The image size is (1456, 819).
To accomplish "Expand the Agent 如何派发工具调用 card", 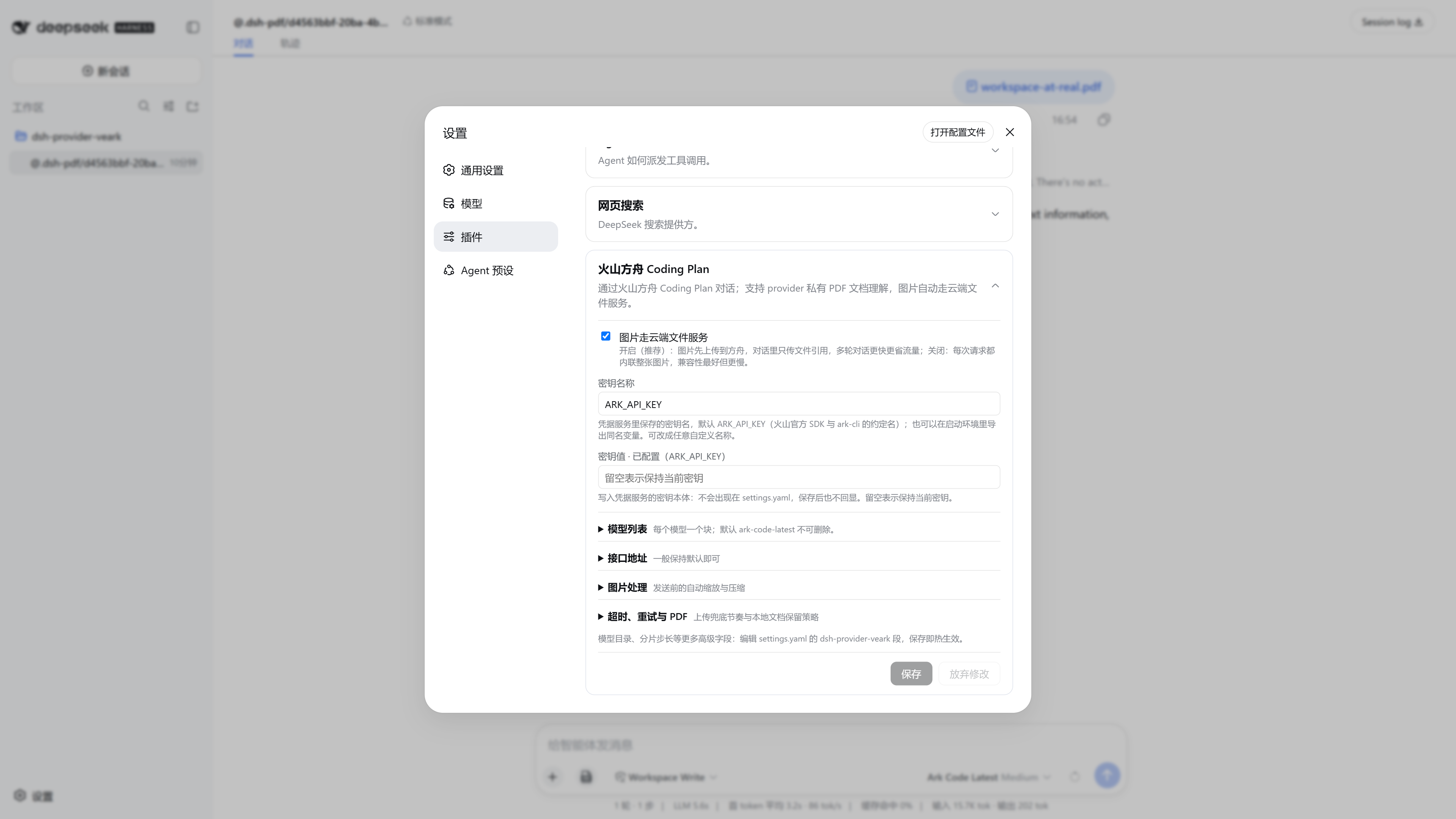I will pyautogui.click(x=995, y=151).
